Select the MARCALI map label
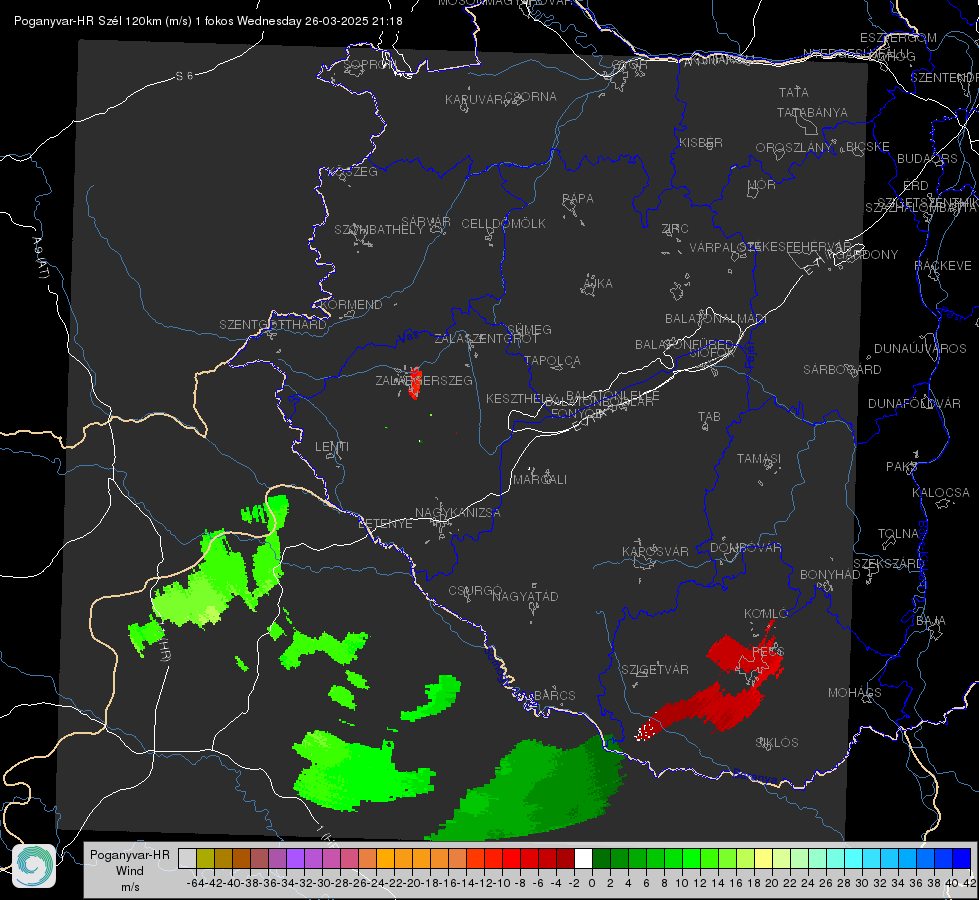The image size is (979, 900). coord(540,480)
